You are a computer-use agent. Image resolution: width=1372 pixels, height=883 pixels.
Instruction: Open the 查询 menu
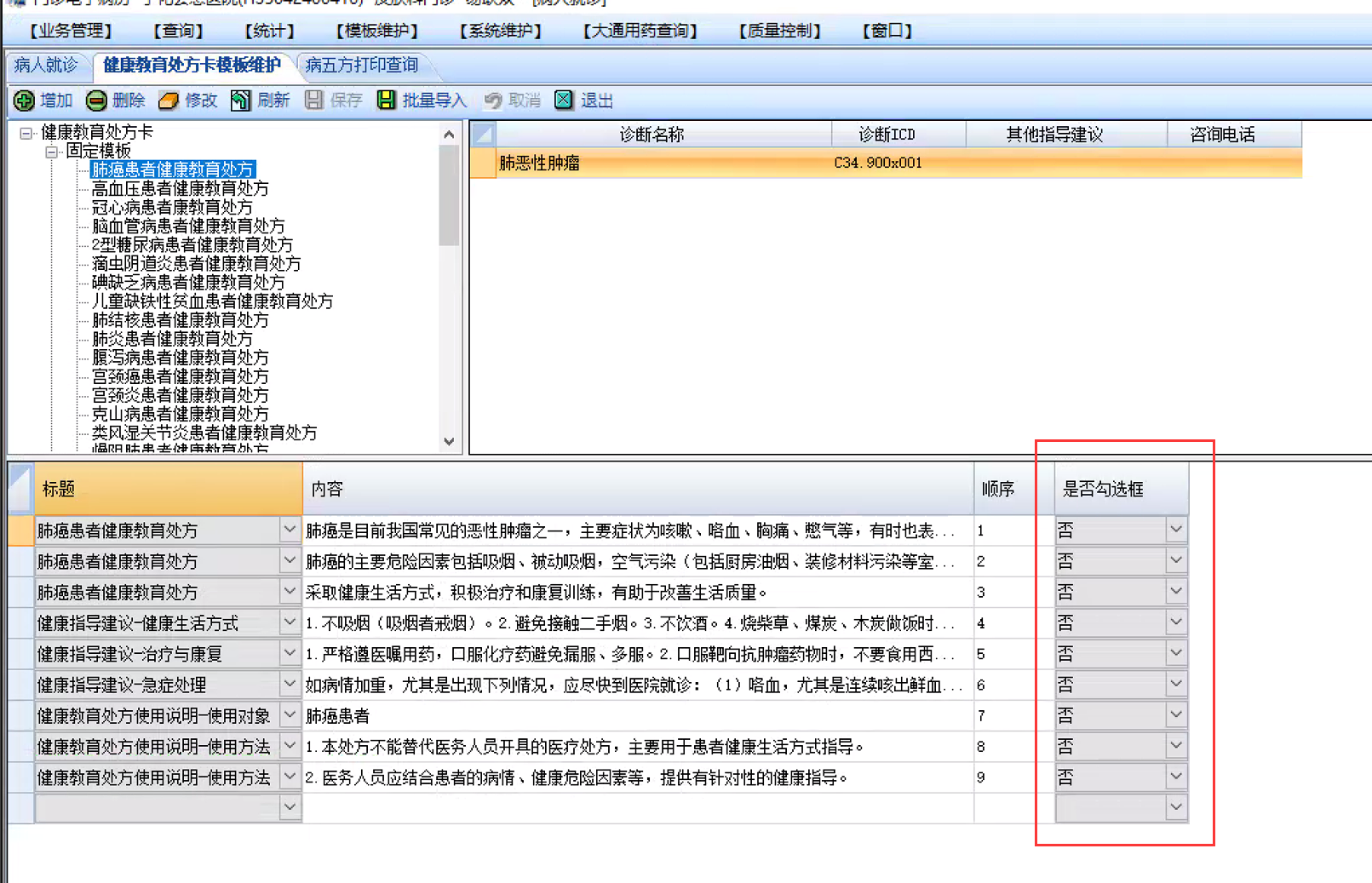pos(179,32)
